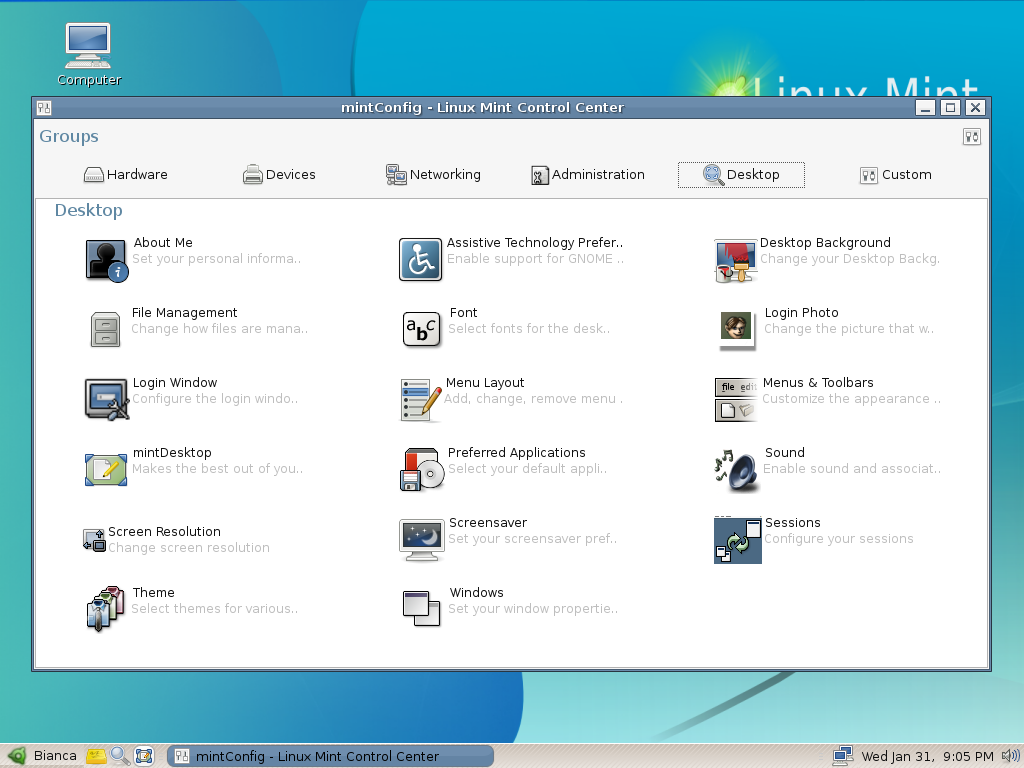Switch to the Devices group
Screen dimensions: 1024x768
pos(279,175)
